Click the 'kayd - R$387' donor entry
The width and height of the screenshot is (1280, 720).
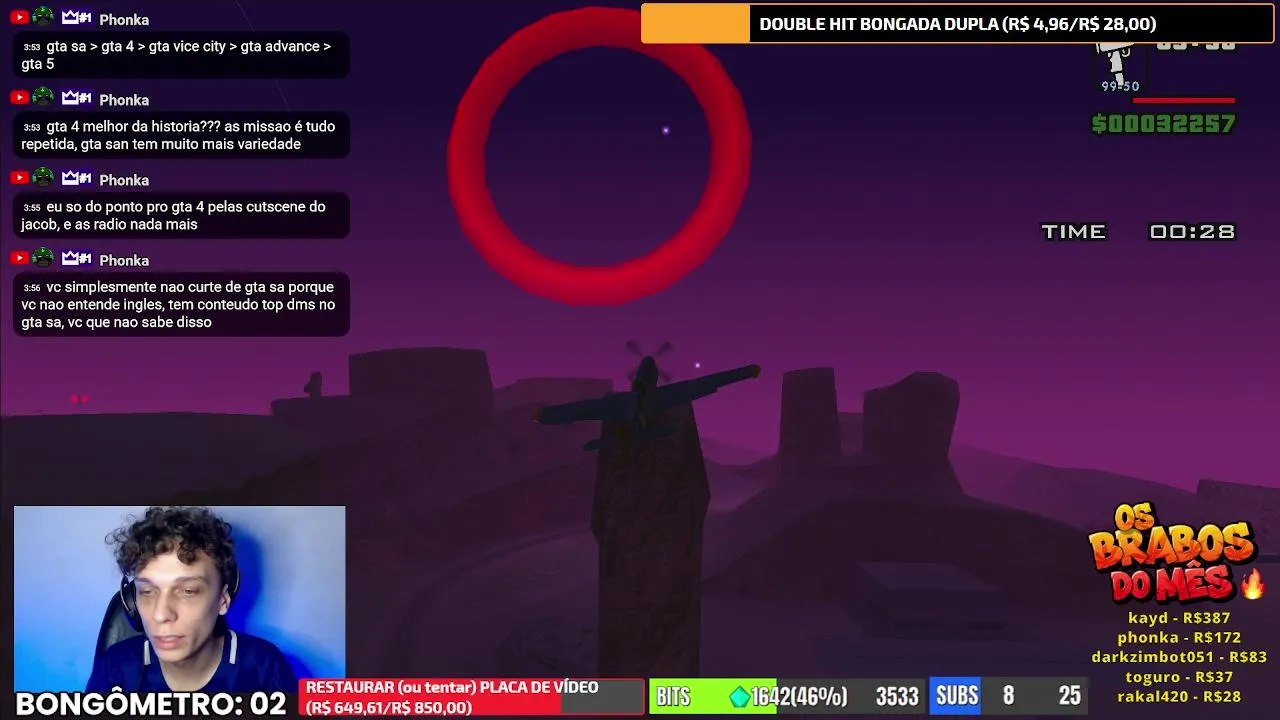(x=1179, y=618)
